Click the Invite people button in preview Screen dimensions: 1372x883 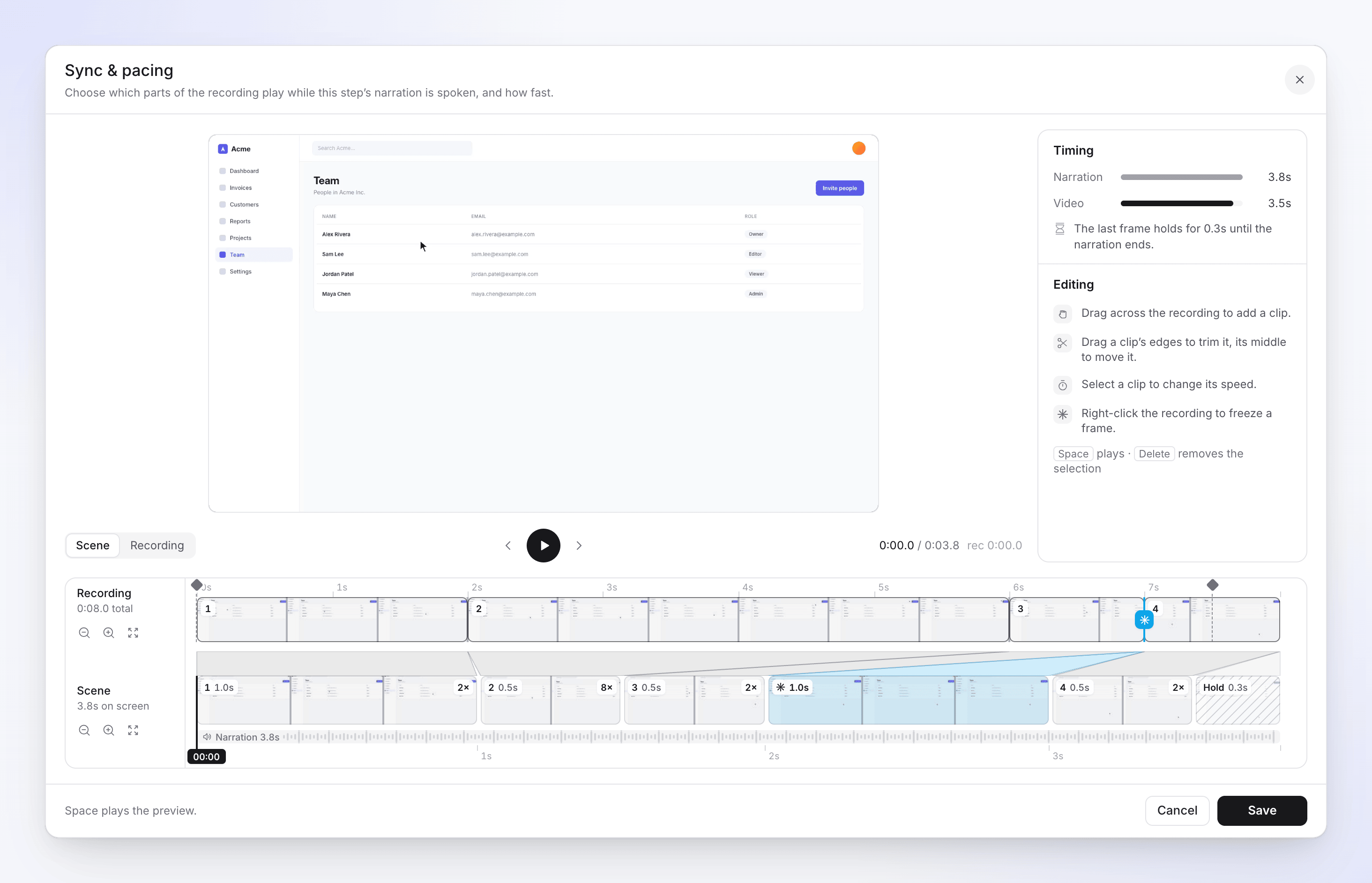840,188
